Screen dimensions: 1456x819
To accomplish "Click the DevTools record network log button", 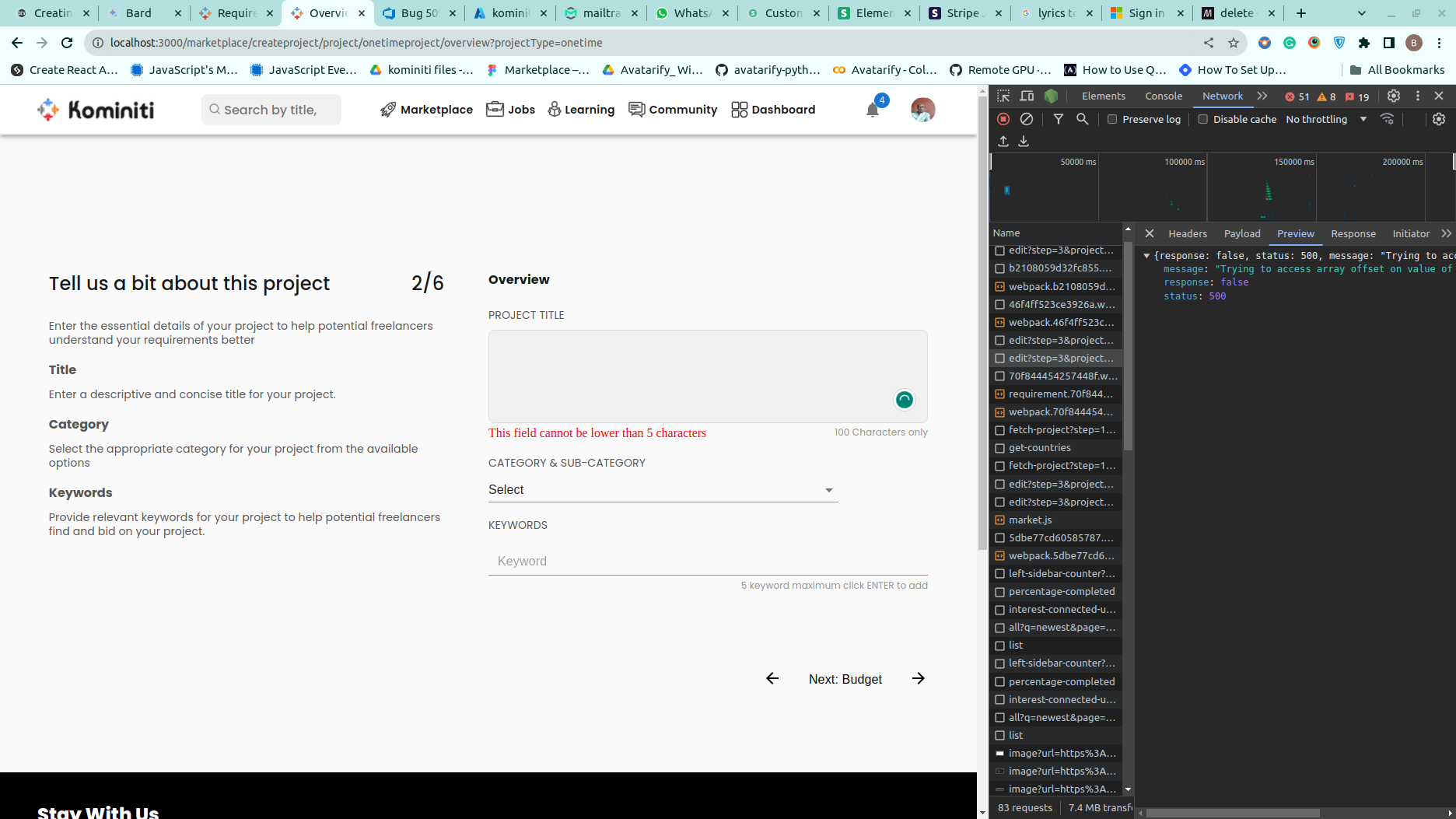I will 1003,119.
